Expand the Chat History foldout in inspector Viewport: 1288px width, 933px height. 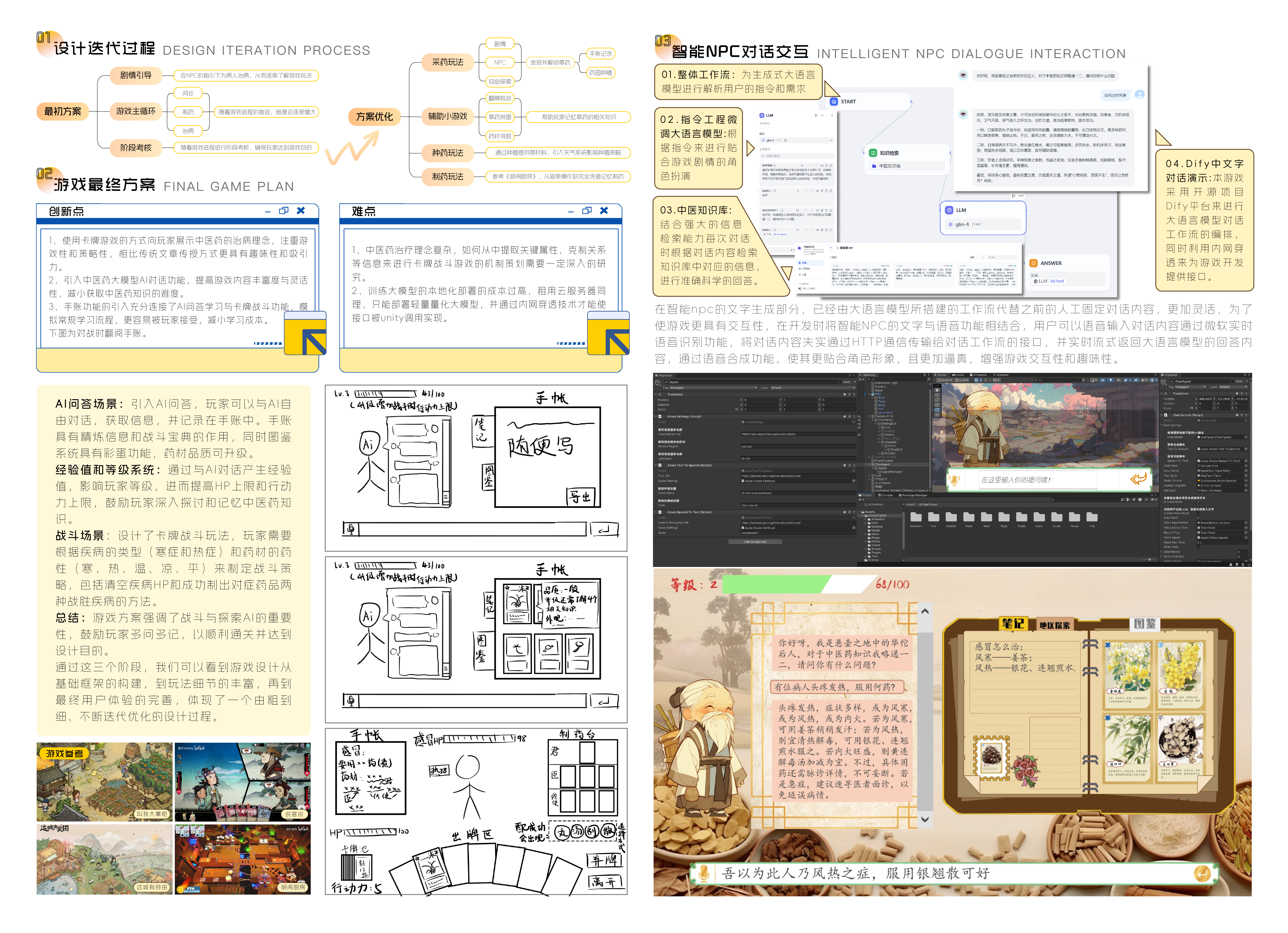[1161, 552]
